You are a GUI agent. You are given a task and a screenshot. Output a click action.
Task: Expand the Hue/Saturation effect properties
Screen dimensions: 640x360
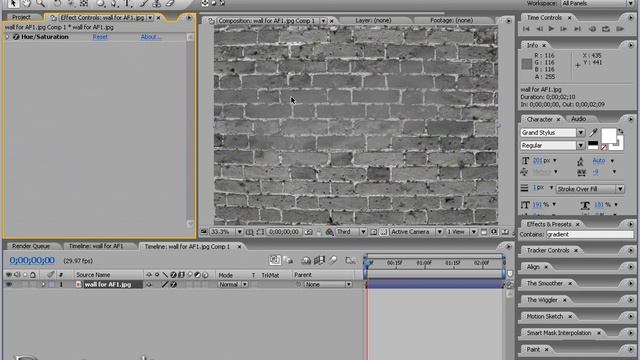point(7,37)
